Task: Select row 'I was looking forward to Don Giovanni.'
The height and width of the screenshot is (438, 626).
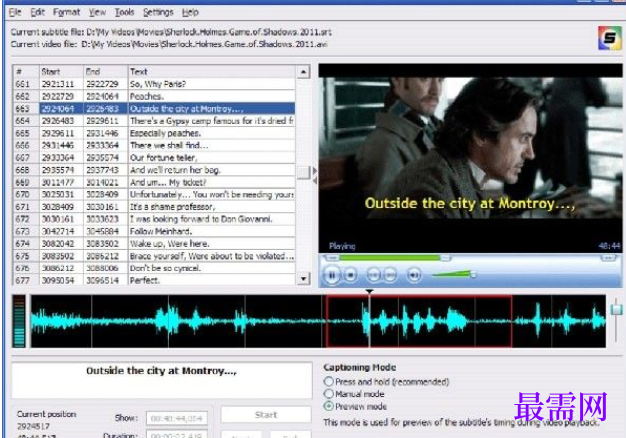Action: tap(154, 219)
